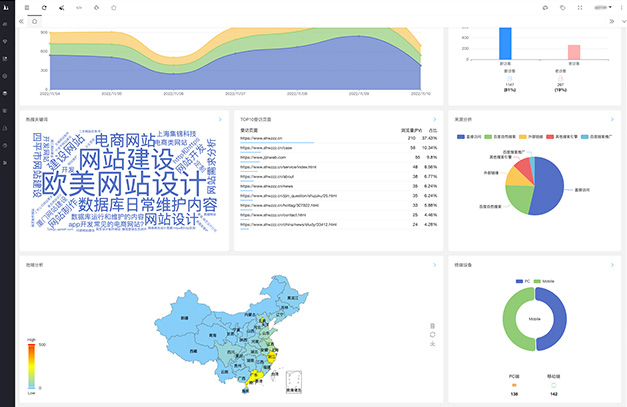627x407 pixels.
Task: Click the map High-Low color scale bar
Action: tap(31, 365)
